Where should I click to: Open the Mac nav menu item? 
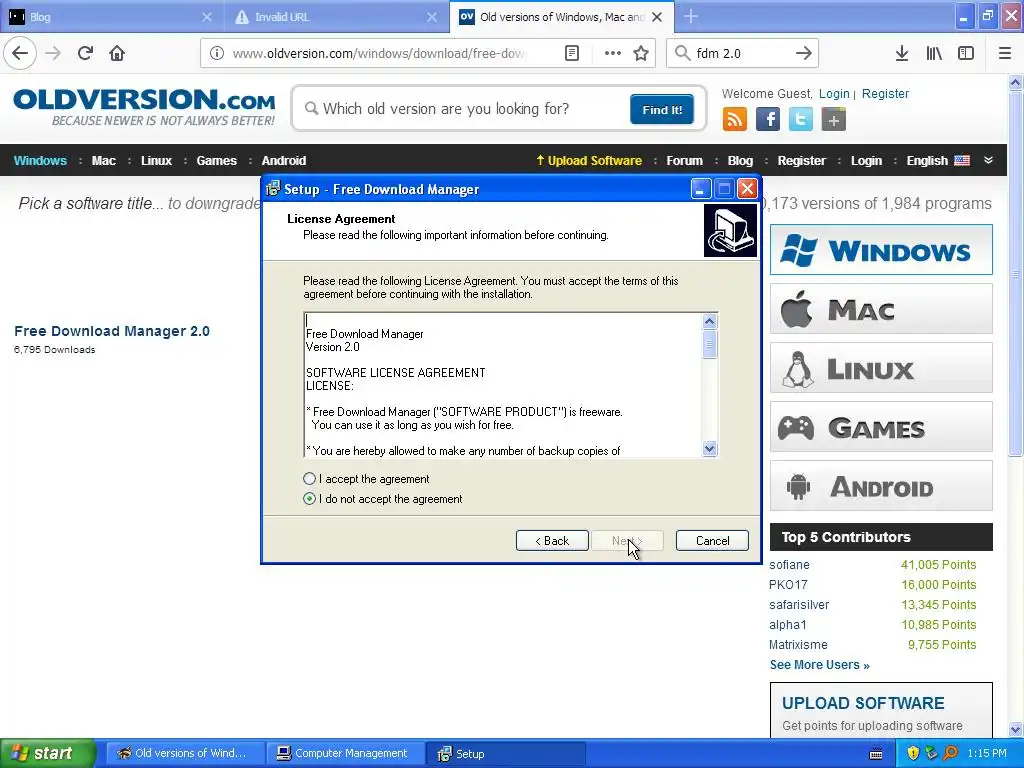(x=103, y=160)
